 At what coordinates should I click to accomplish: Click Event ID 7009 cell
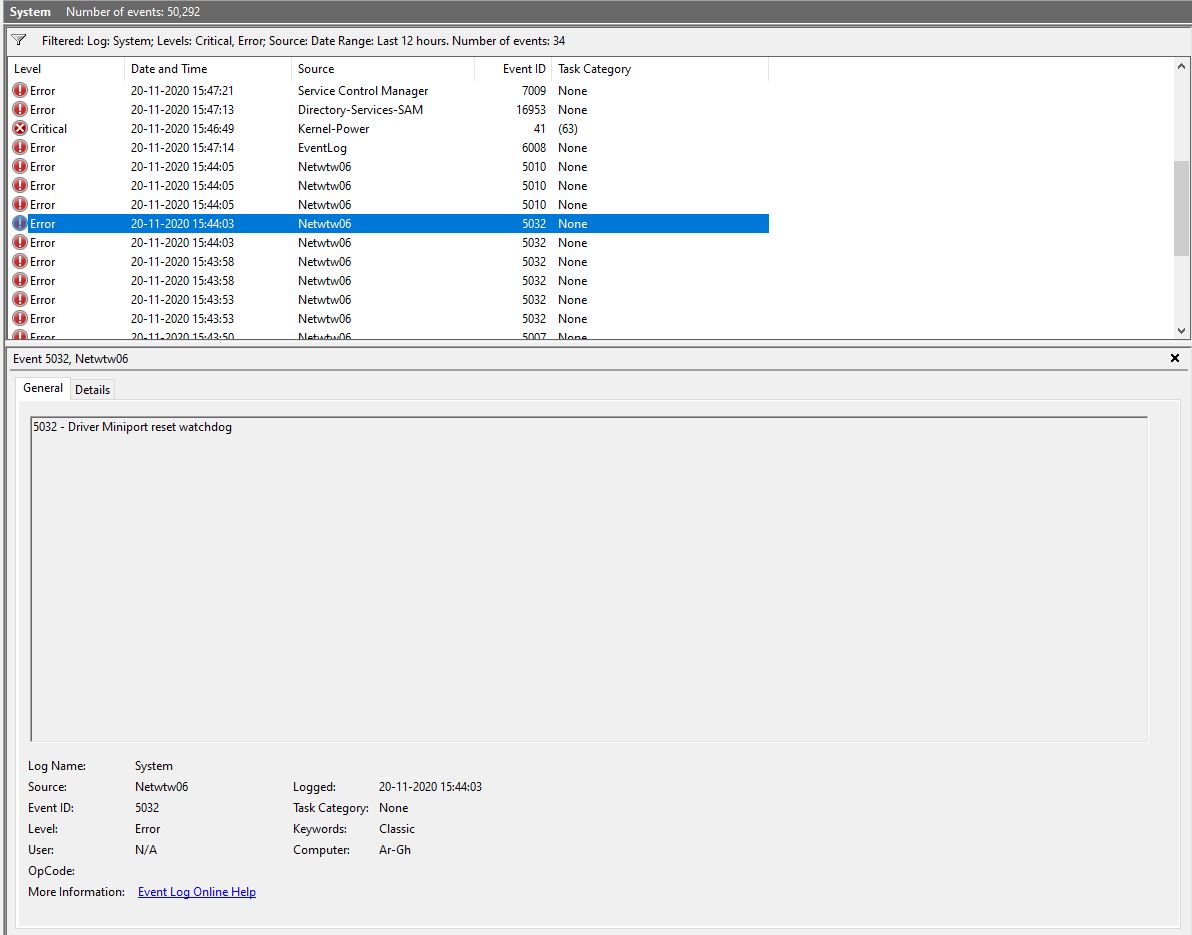coord(534,90)
